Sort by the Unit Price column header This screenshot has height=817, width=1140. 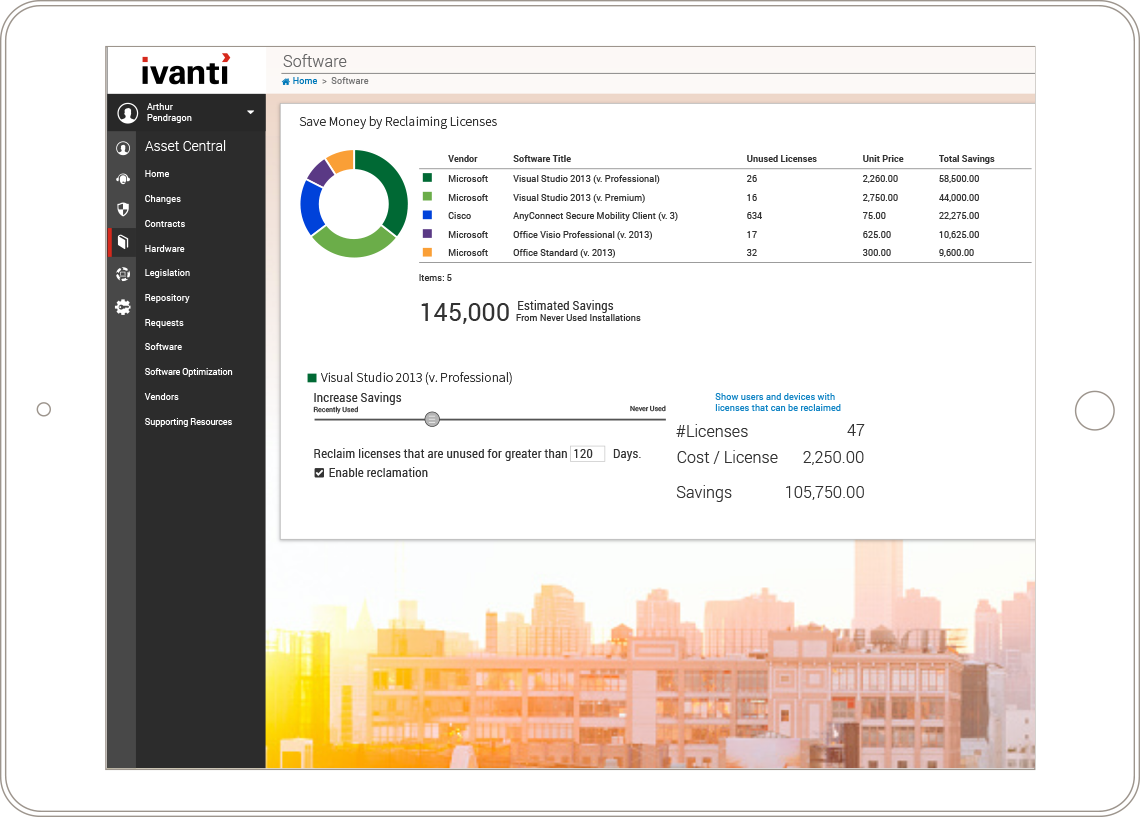pos(883,158)
